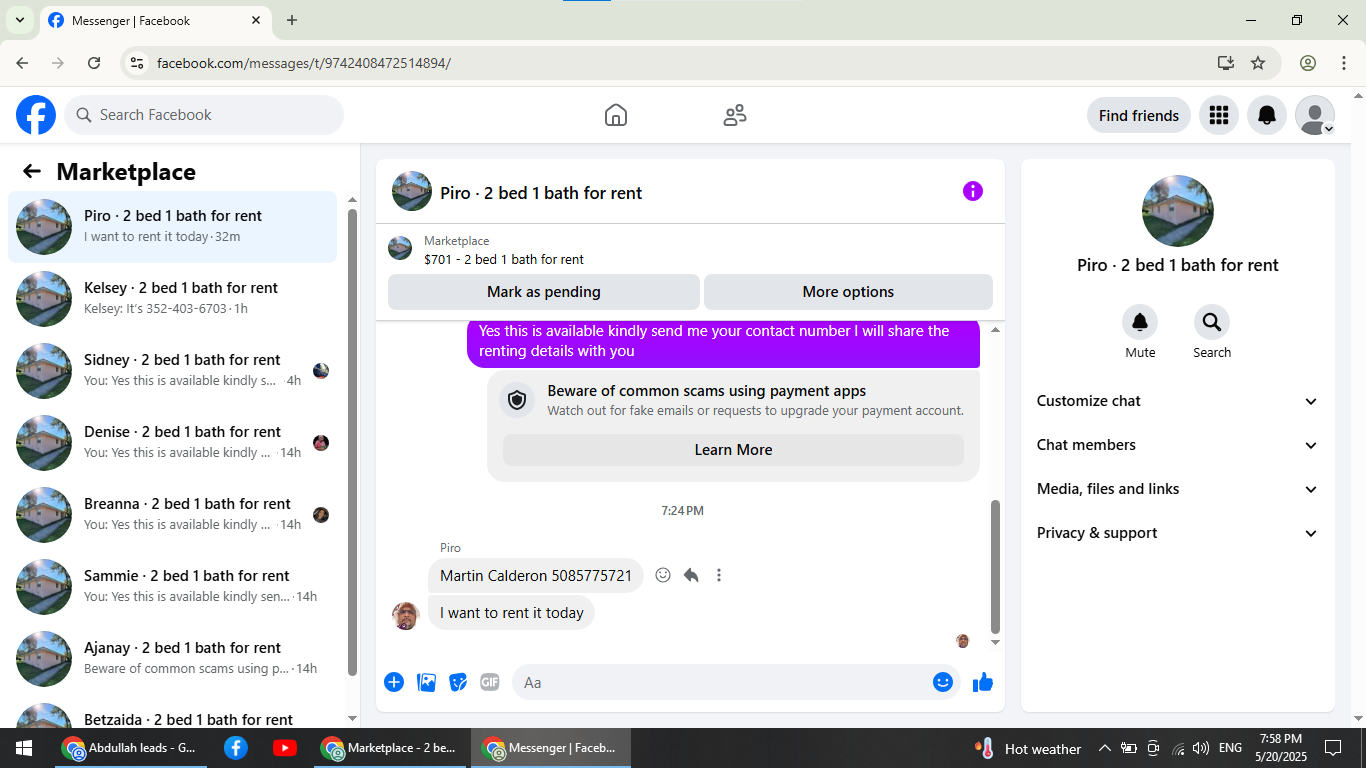The image size is (1366, 768).
Task: Click the sender avatar beside I want to rent
Action: tap(405, 615)
